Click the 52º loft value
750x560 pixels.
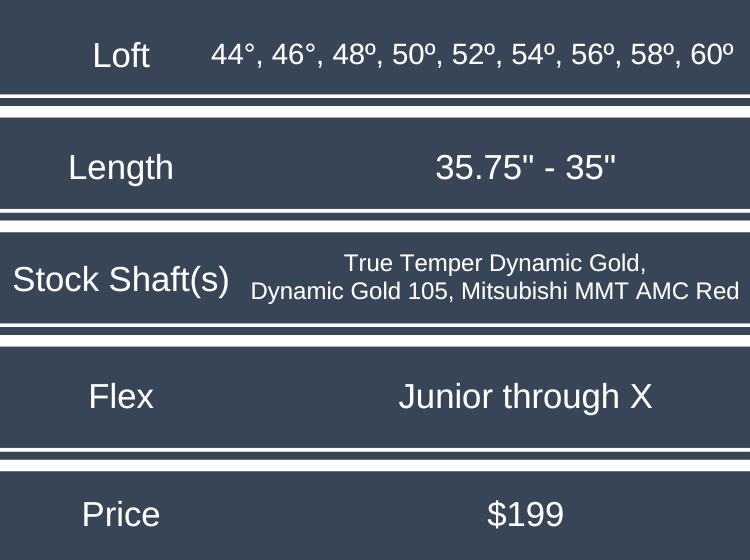474,54
